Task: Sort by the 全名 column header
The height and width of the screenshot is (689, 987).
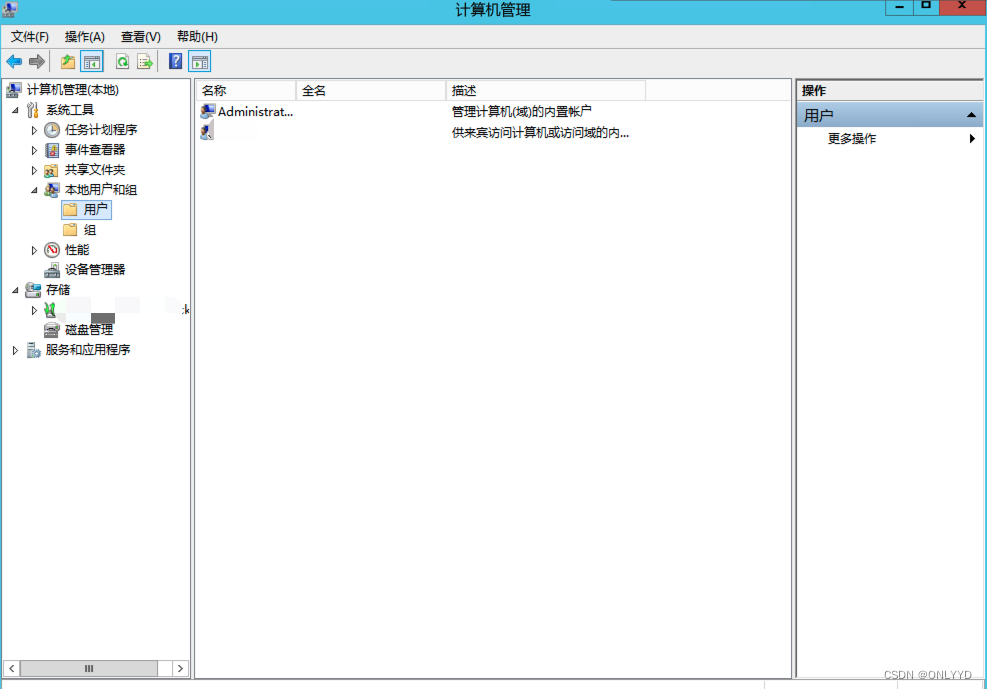Action: click(371, 91)
